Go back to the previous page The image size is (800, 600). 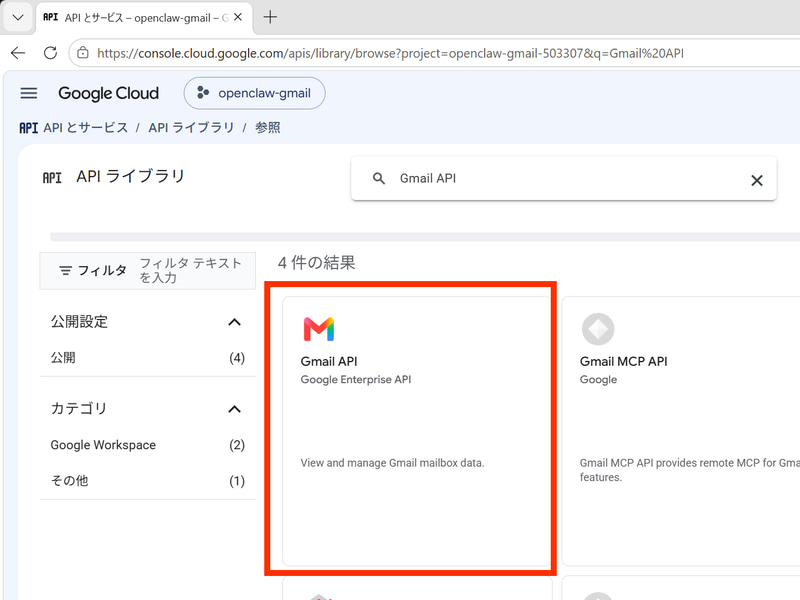click(x=18, y=53)
